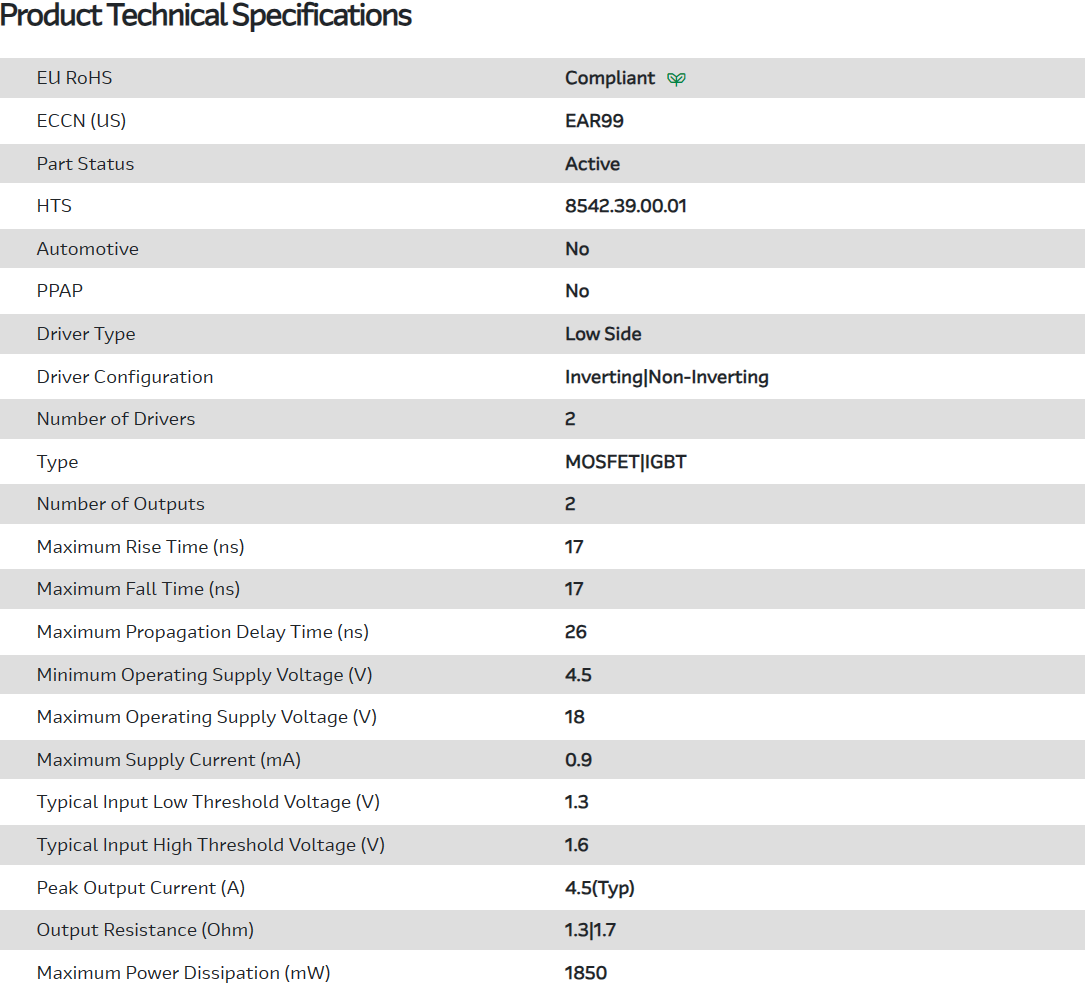Click the Driver Type label
1085x987 pixels.
pyautogui.click(x=86, y=334)
